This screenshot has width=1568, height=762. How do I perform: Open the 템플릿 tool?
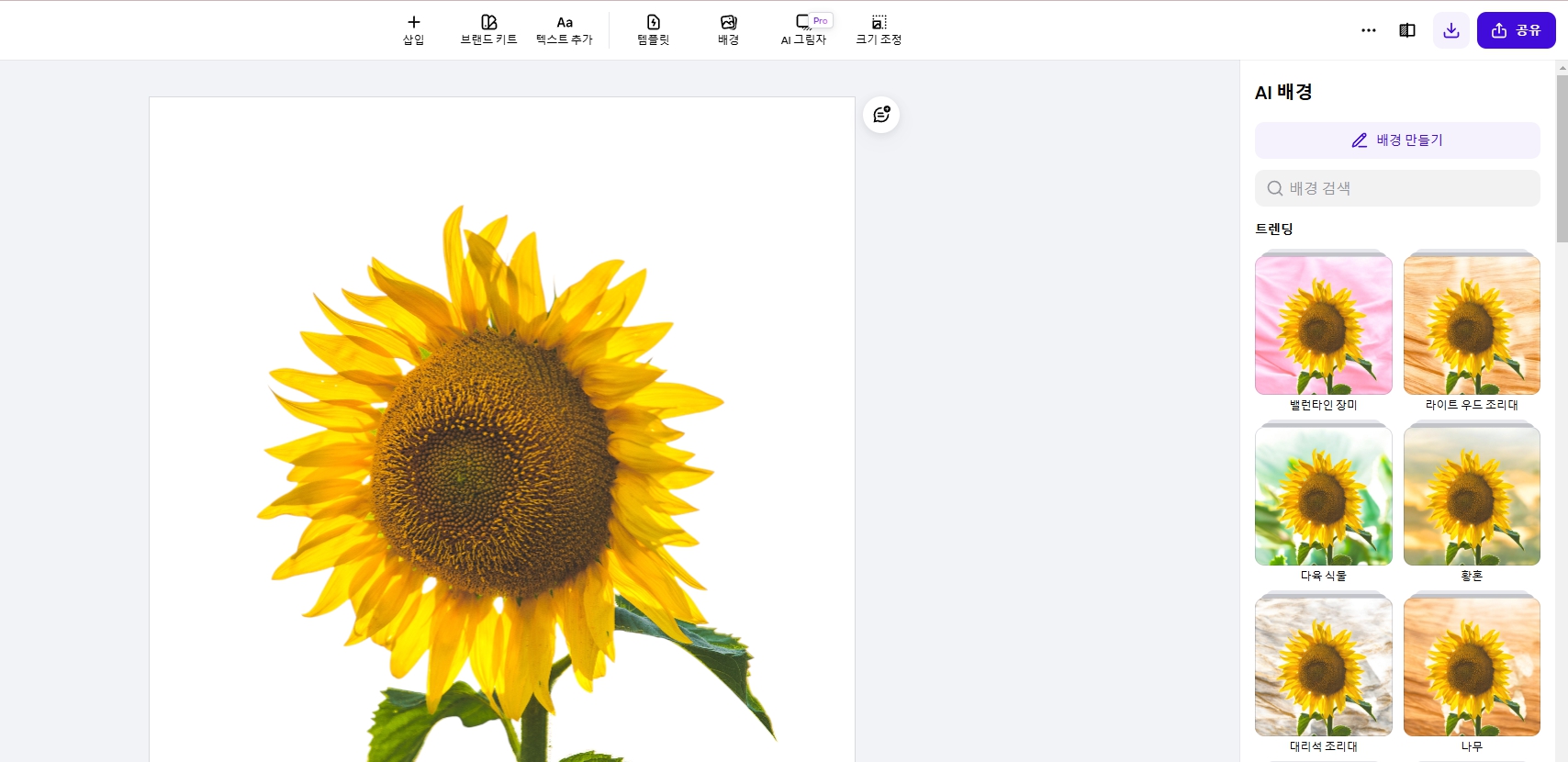654,30
